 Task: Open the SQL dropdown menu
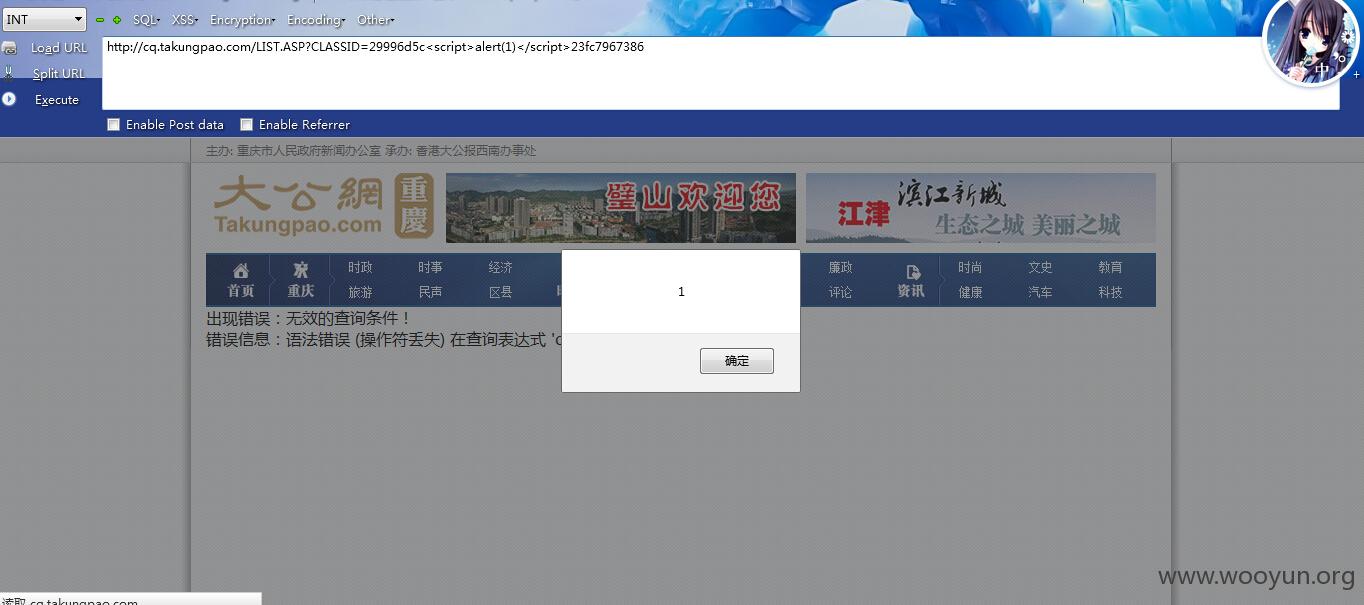click(x=146, y=20)
